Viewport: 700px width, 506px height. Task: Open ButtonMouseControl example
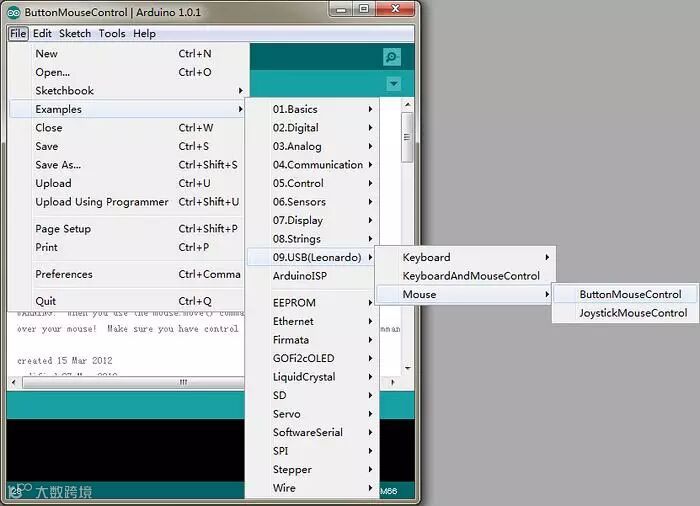click(x=625, y=295)
